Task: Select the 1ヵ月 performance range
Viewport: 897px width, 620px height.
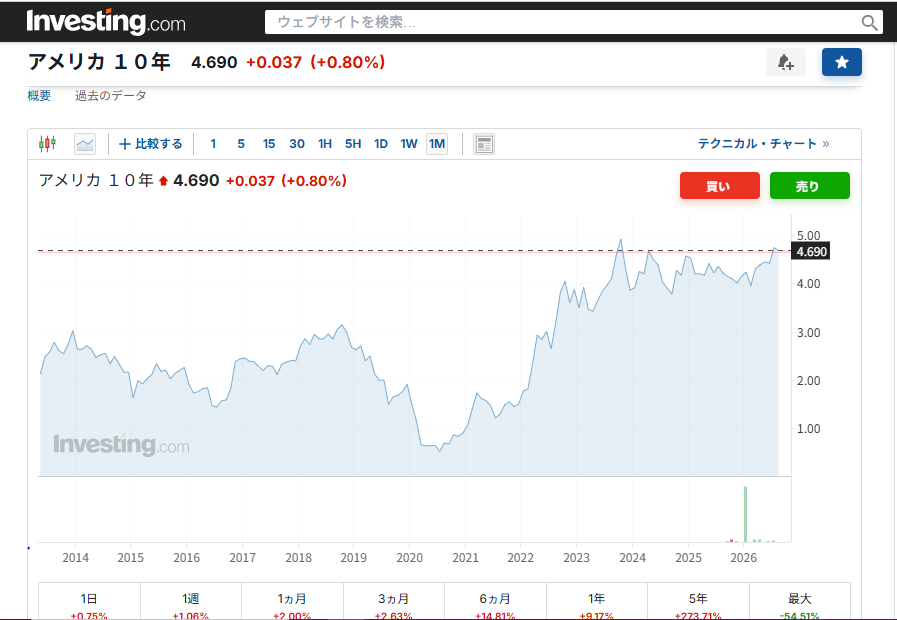Action: 292,601
